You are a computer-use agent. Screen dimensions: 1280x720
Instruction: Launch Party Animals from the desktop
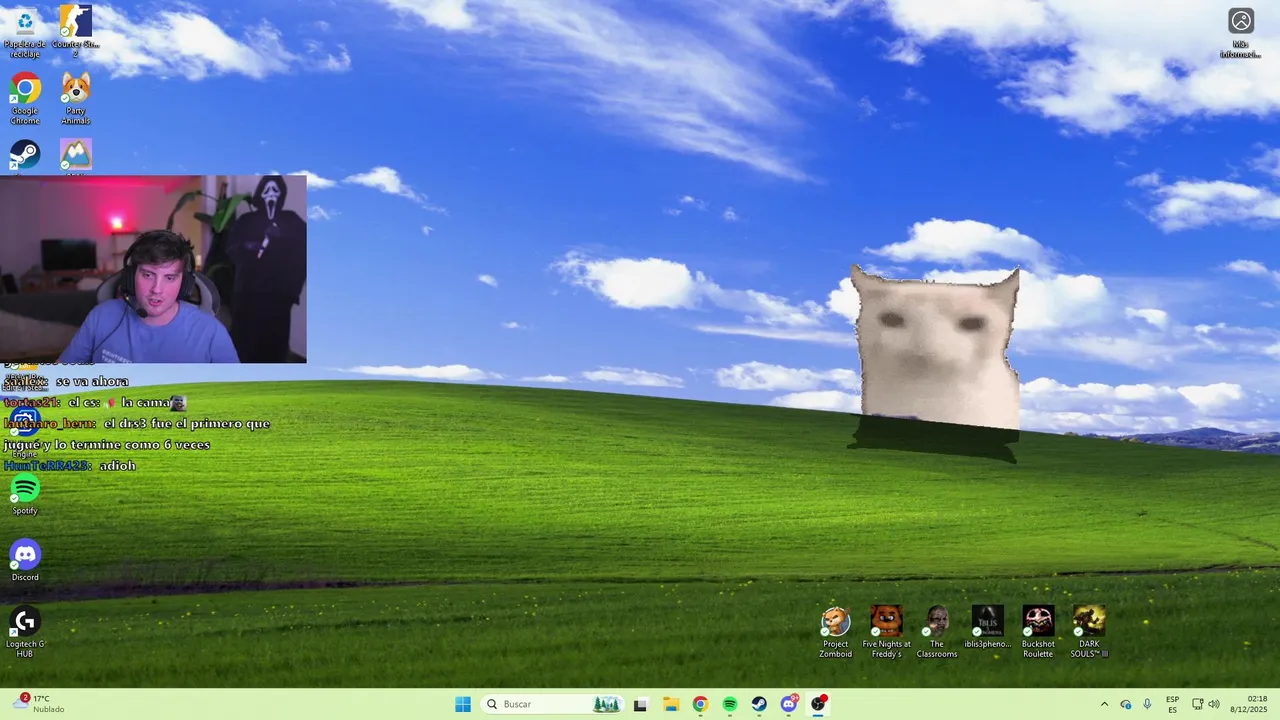[x=76, y=98]
